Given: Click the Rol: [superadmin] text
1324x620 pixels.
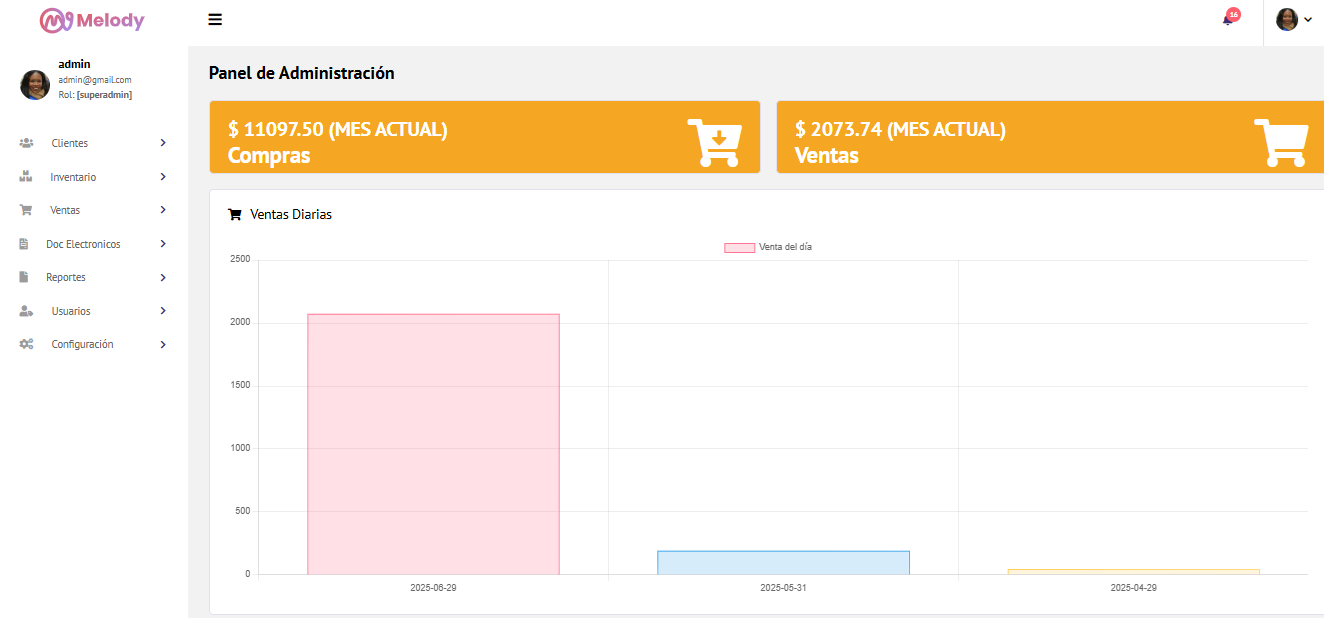Looking at the screenshot, I should (95, 95).
